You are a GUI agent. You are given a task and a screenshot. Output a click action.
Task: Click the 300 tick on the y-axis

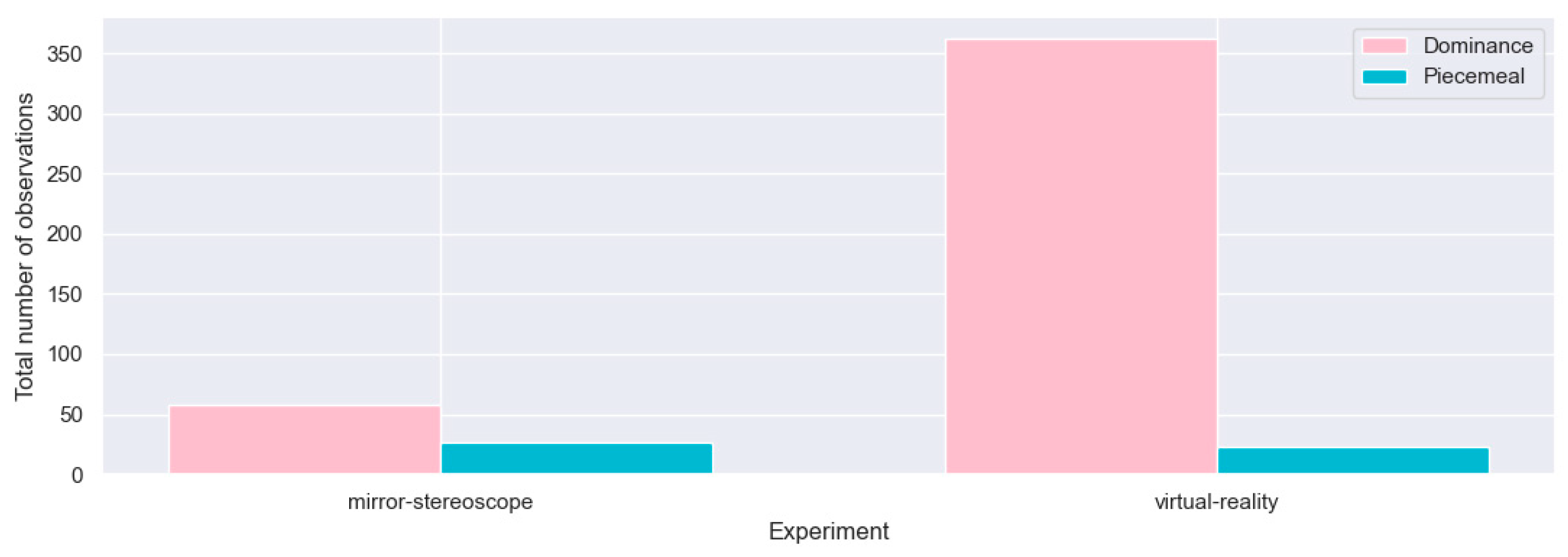65,115
